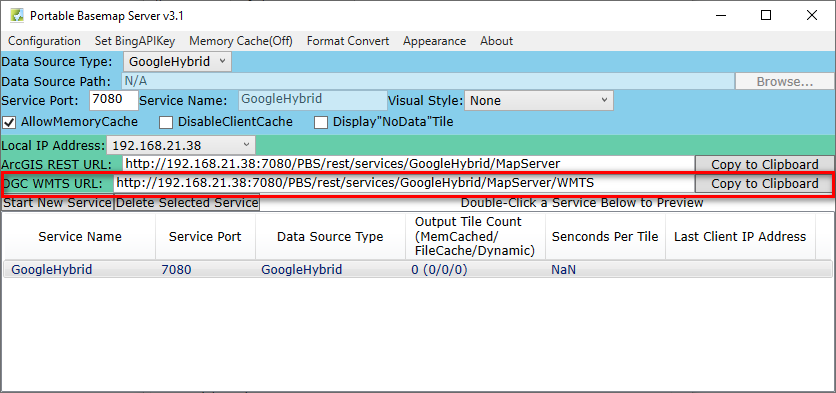The height and width of the screenshot is (393, 836).
Task: Click the OGC WMTS URL text field
Action: tap(404, 183)
